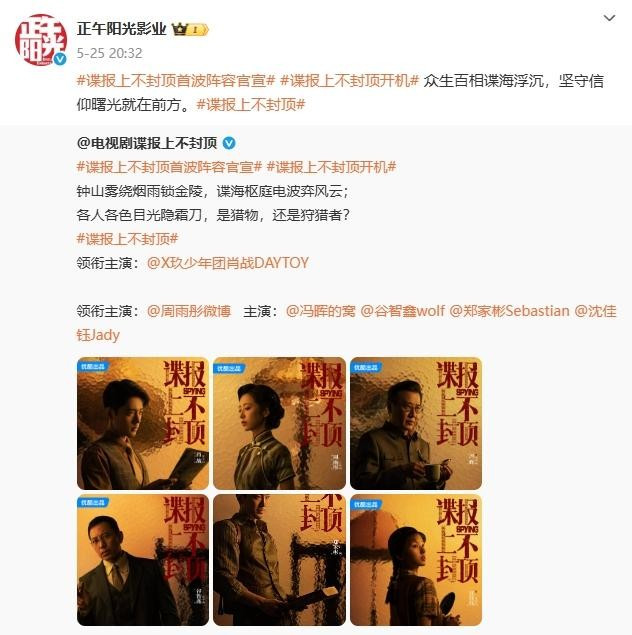Viewport: 632px width, 635px height.
Task: View the poster of the man reading a folder
Action: (x=143, y=423)
